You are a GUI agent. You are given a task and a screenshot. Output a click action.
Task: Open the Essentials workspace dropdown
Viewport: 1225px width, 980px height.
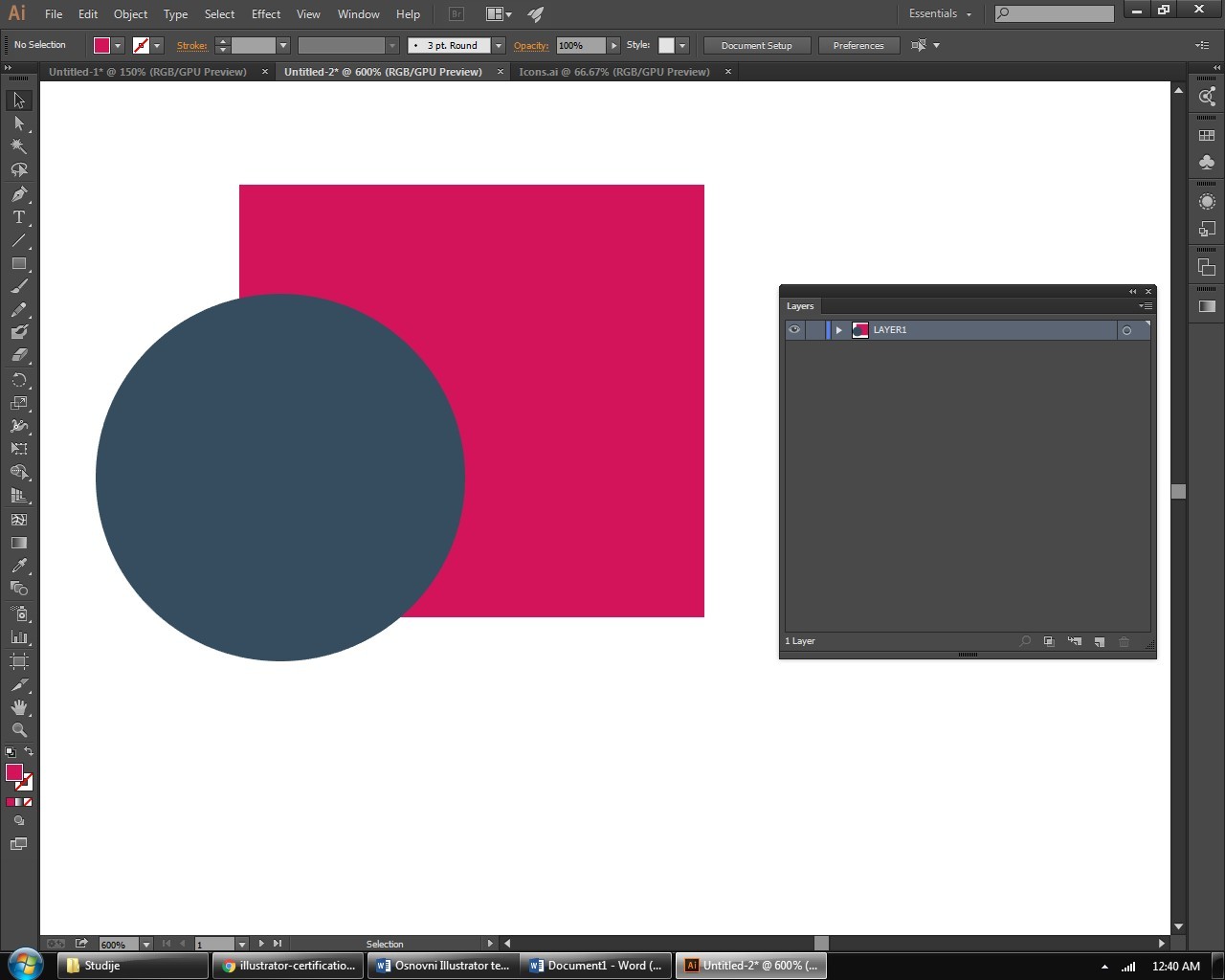click(940, 14)
